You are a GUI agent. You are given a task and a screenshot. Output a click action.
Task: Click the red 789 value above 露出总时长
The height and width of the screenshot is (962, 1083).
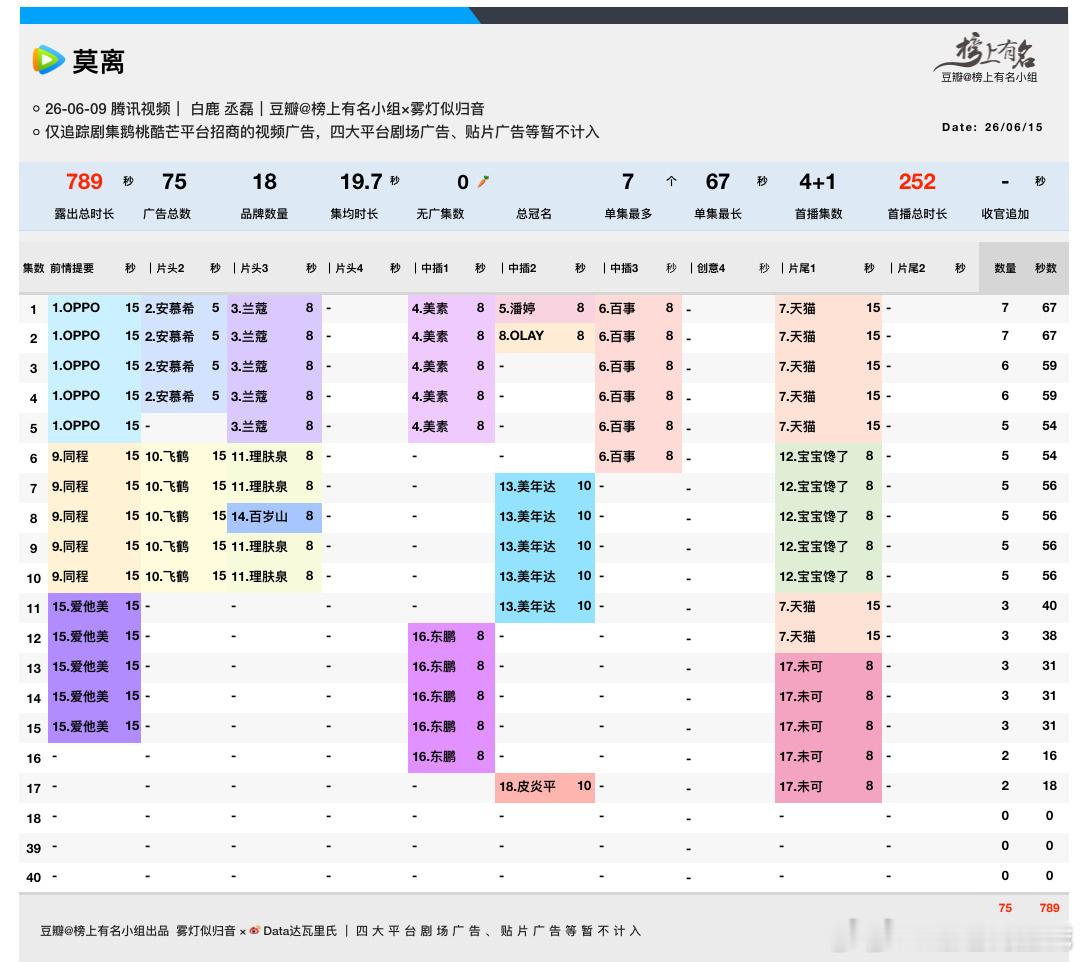coord(84,182)
